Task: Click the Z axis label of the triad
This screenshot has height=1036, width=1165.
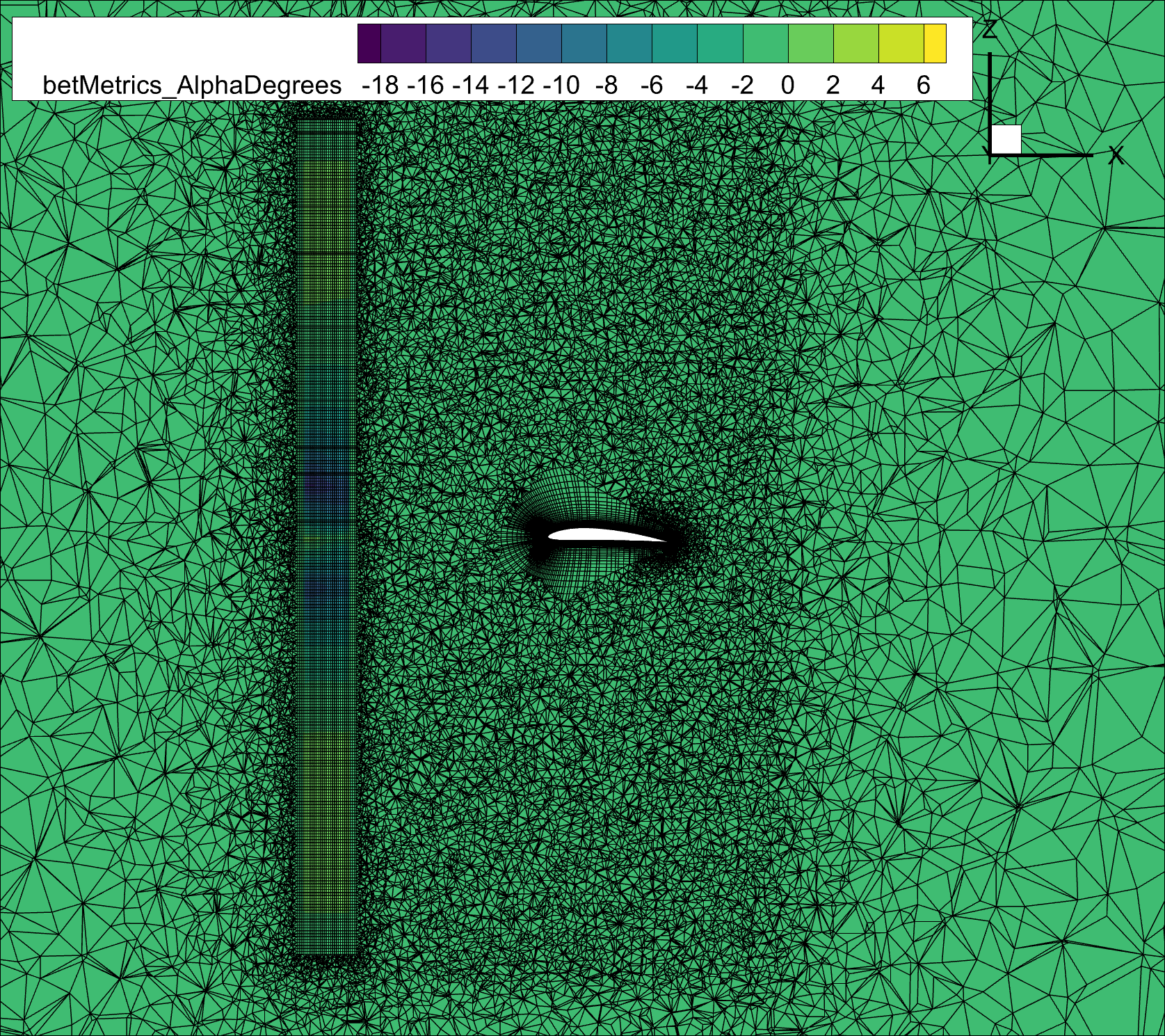Action: [x=990, y=30]
